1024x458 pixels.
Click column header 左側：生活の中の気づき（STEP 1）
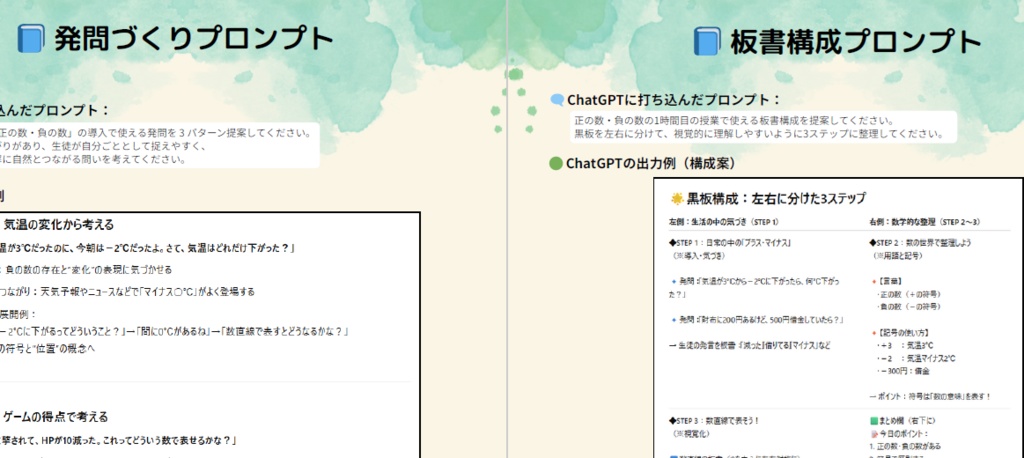pyautogui.click(x=724, y=223)
